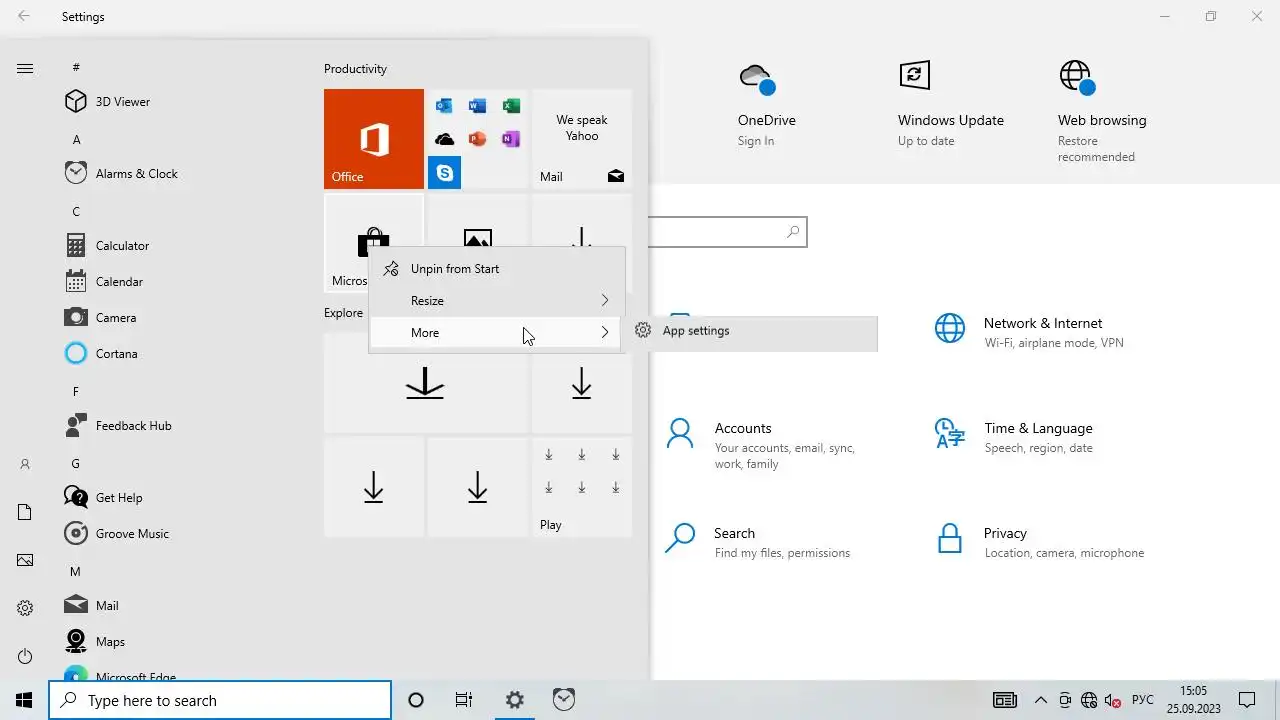Open Cortana circle on the taskbar
Screen dimensions: 1280x720
click(416, 700)
